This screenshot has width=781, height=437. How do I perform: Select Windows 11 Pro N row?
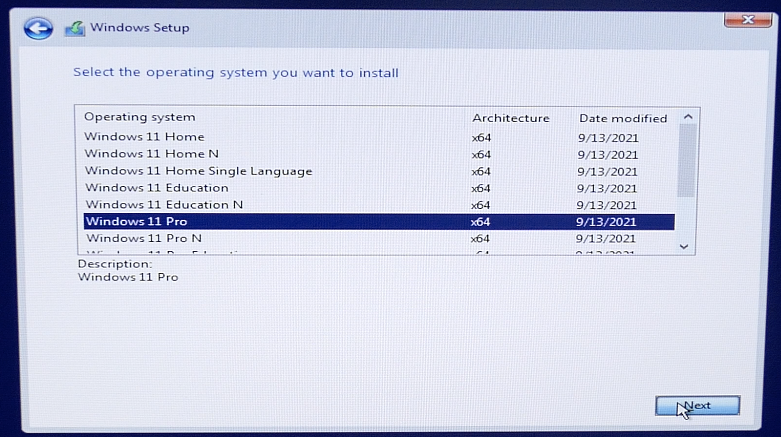tap(379, 239)
